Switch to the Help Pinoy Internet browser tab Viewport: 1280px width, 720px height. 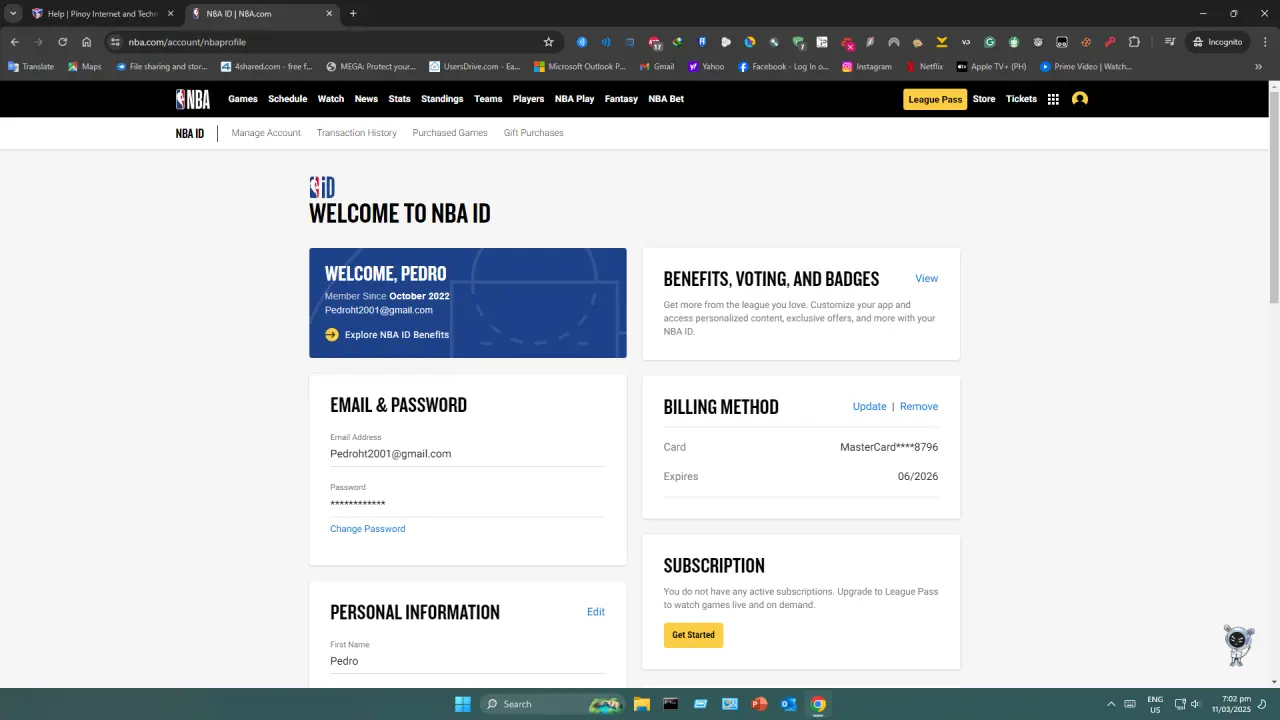[104, 14]
